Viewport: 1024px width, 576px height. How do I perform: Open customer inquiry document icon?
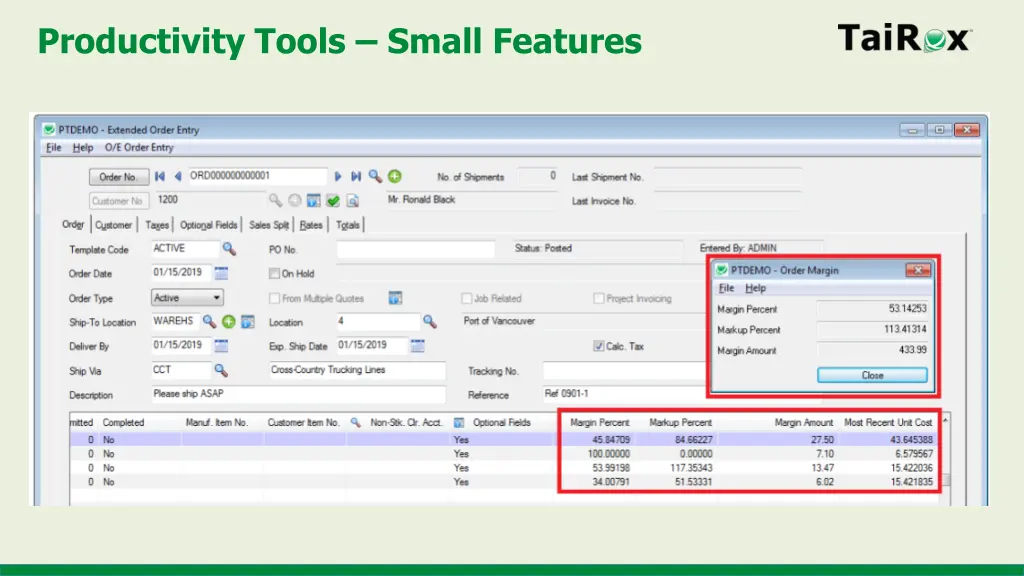[x=353, y=200]
